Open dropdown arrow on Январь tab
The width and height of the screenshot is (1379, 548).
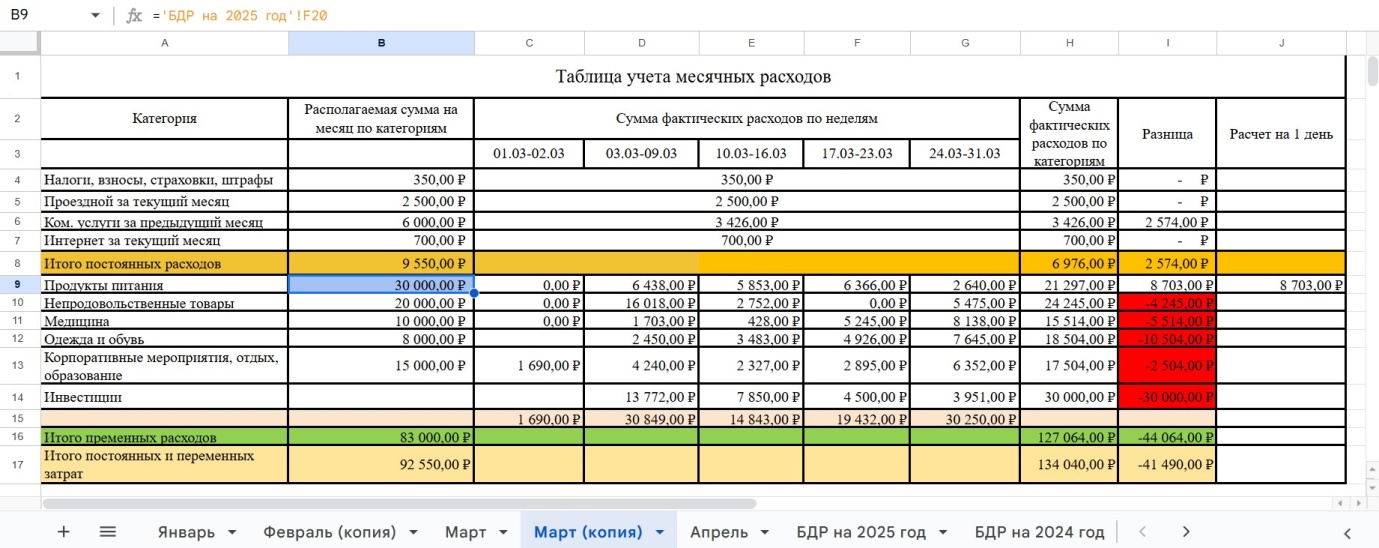[x=232, y=532]
